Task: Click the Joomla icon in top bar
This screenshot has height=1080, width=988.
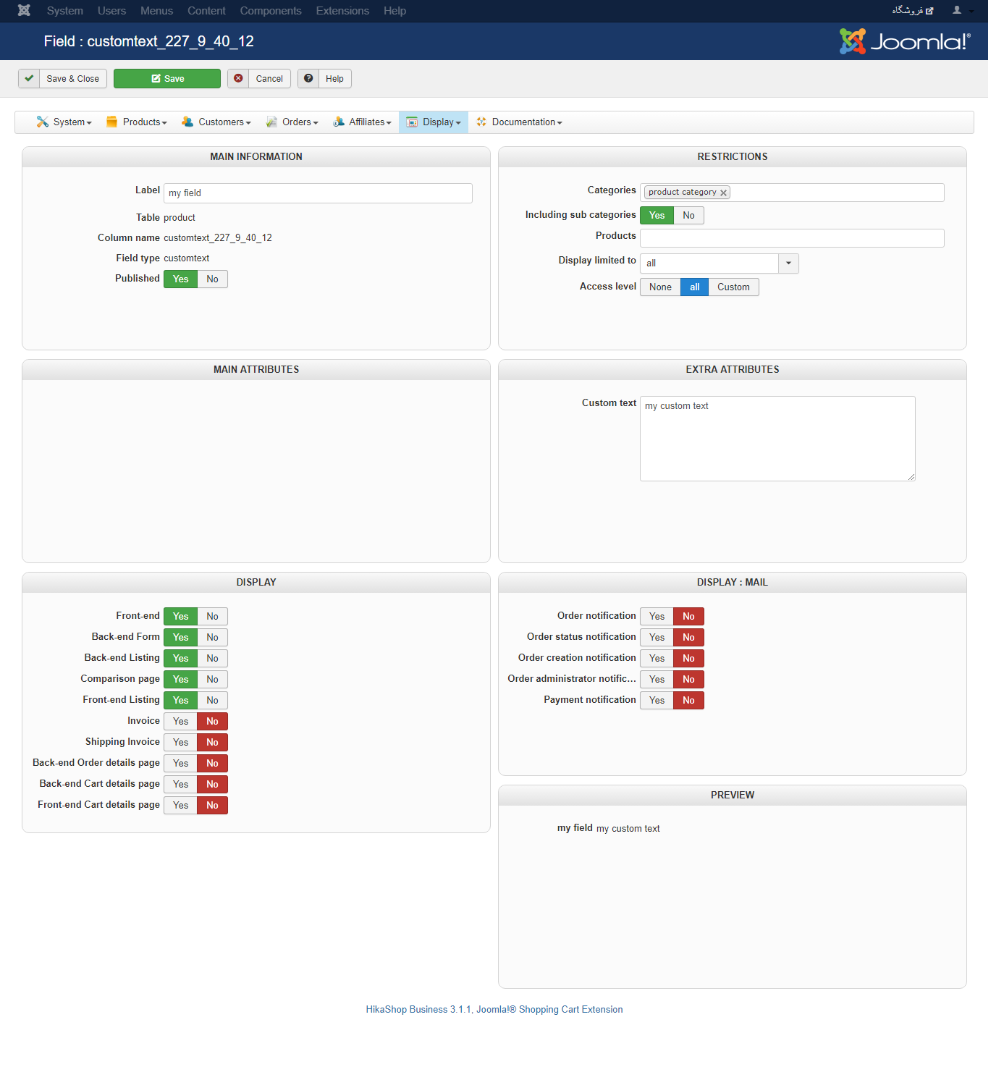Action: coord(24,10)
